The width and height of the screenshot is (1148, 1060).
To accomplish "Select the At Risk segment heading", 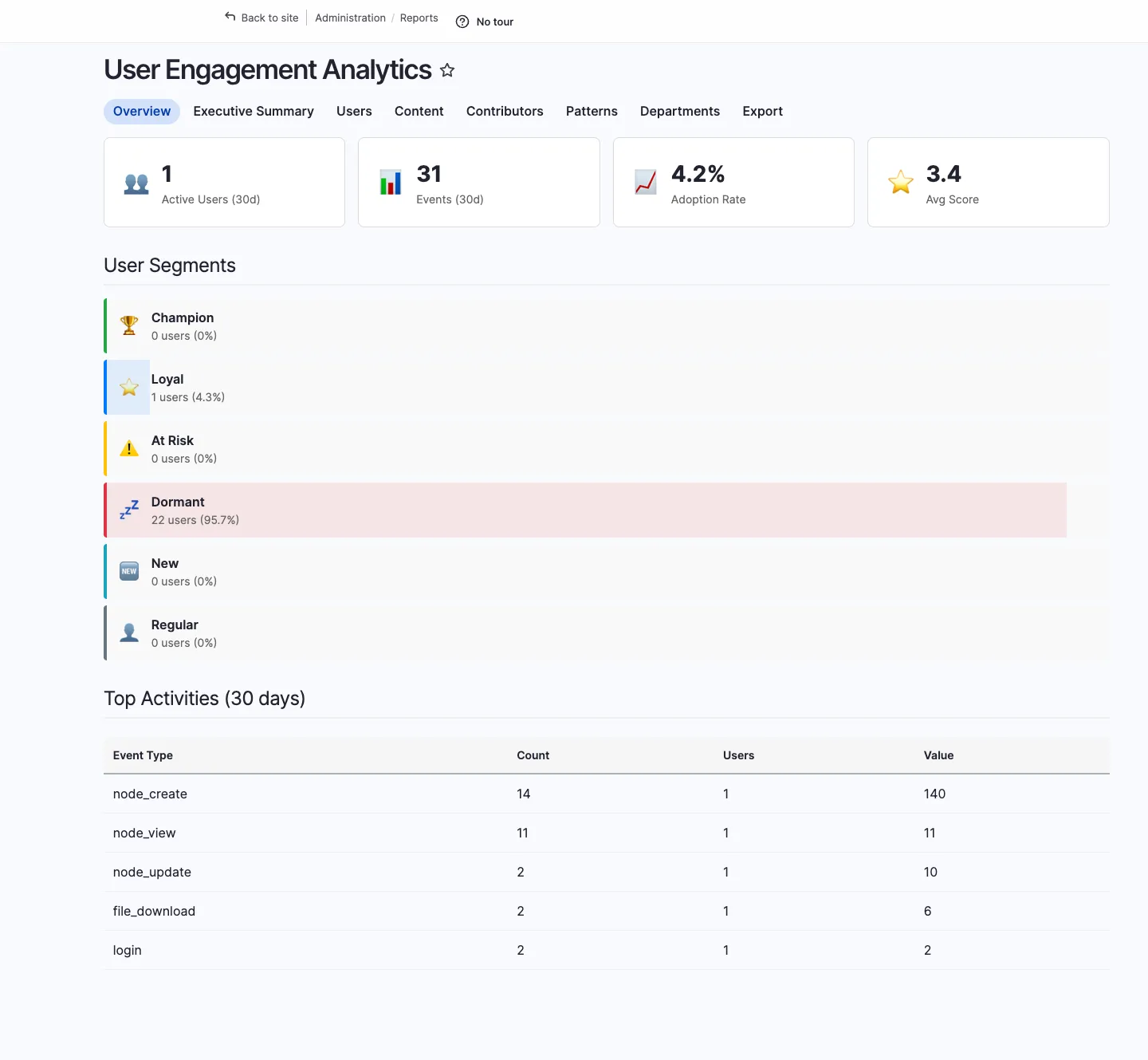I will point(172,440).
